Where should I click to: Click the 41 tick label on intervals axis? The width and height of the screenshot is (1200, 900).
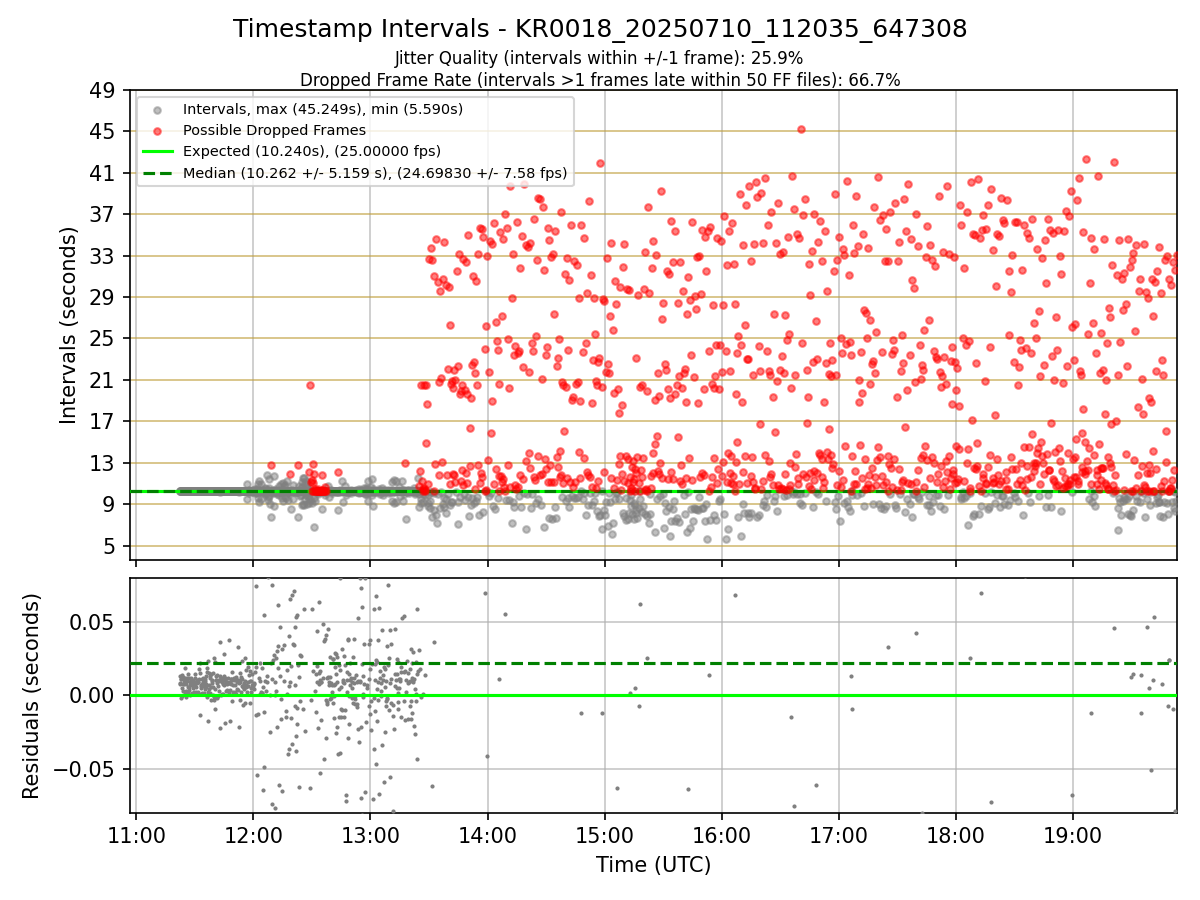(x=103, y=173)
